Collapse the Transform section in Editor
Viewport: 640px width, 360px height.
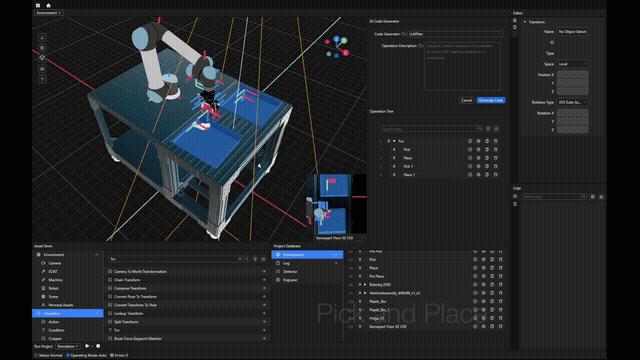pos(525,22)
